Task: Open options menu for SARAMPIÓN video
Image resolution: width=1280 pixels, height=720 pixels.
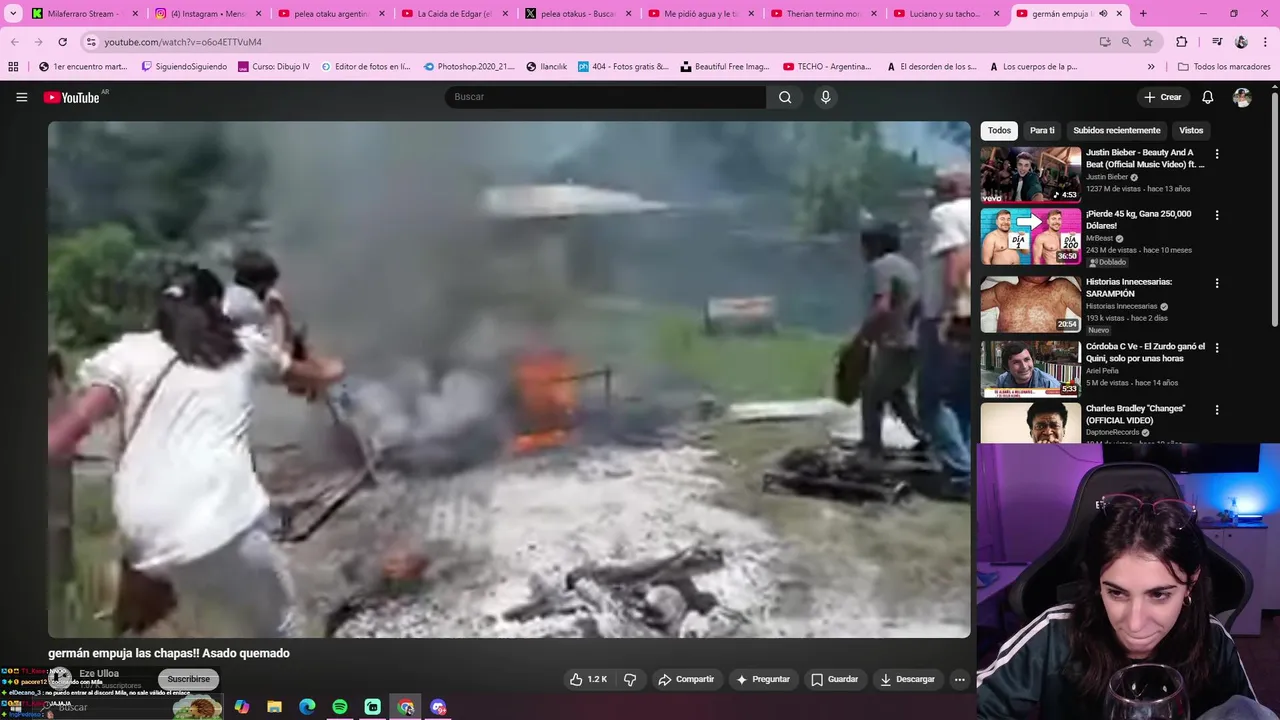Action: pyautogui.click(x=1217, y=283)
